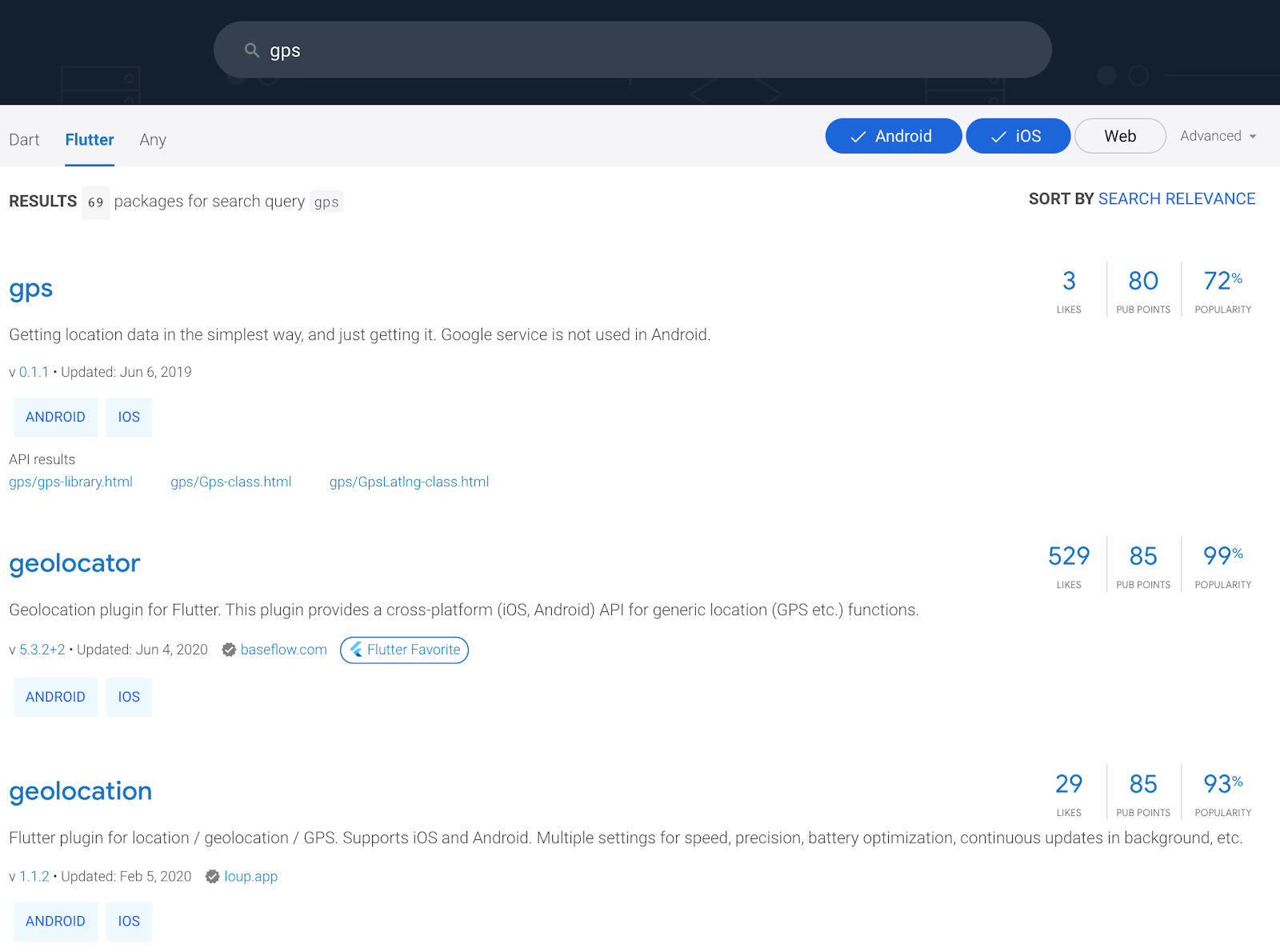Enable the Web platform filter
1280x952 pixels.
click(x=1119, y=136)
